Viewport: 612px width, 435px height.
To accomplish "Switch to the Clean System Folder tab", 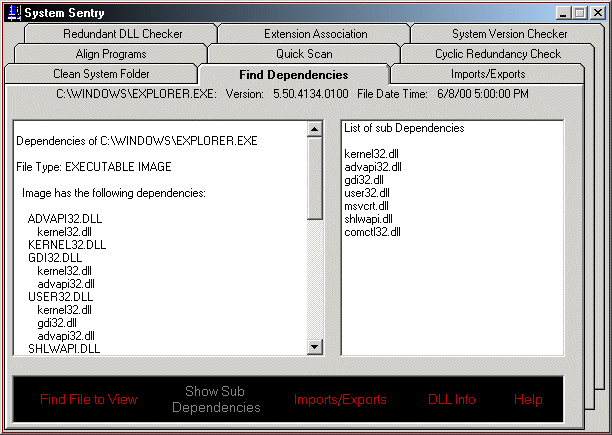I will [x=101, y=75].
